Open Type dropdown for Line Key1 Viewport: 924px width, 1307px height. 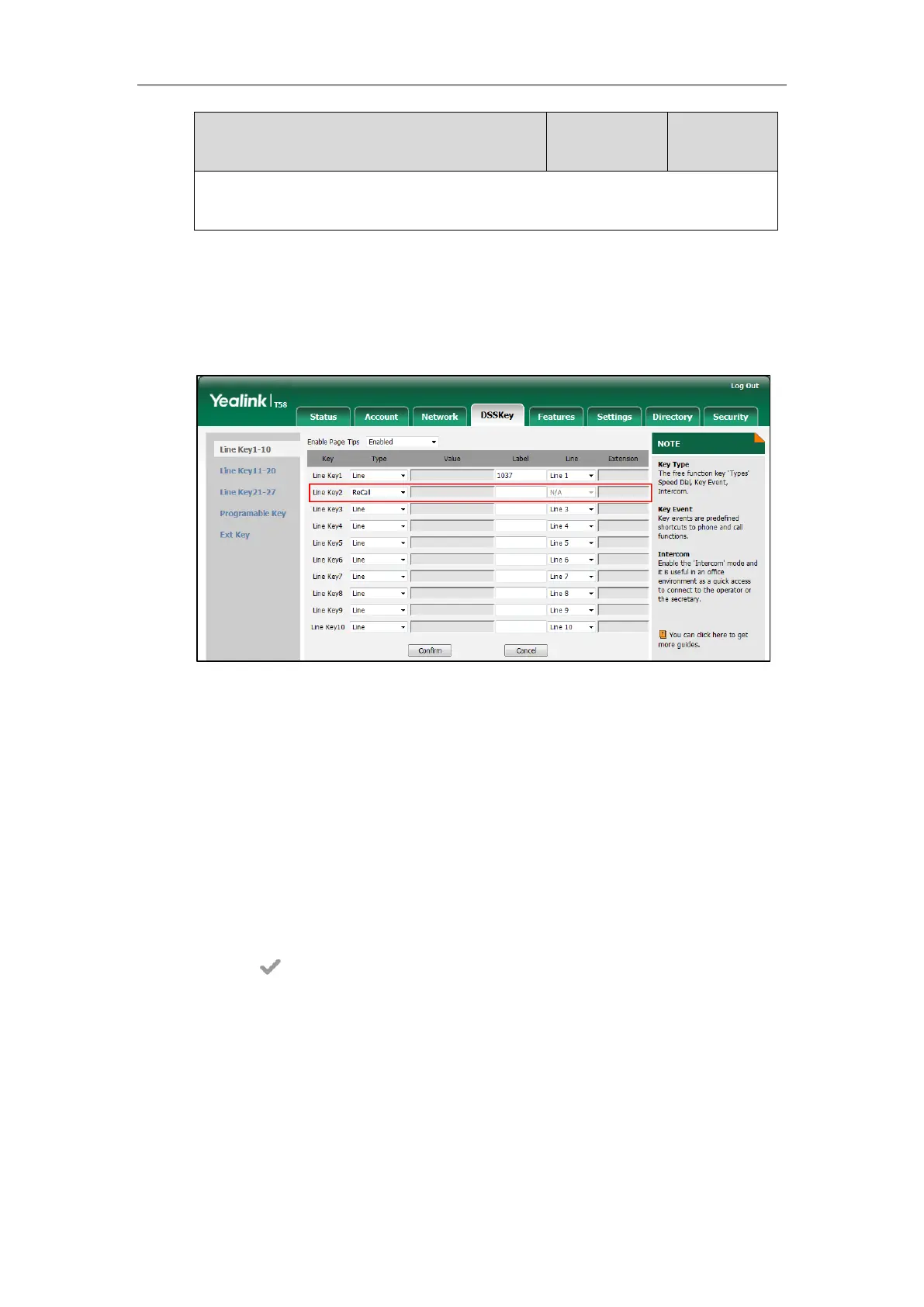click(379, 476)
